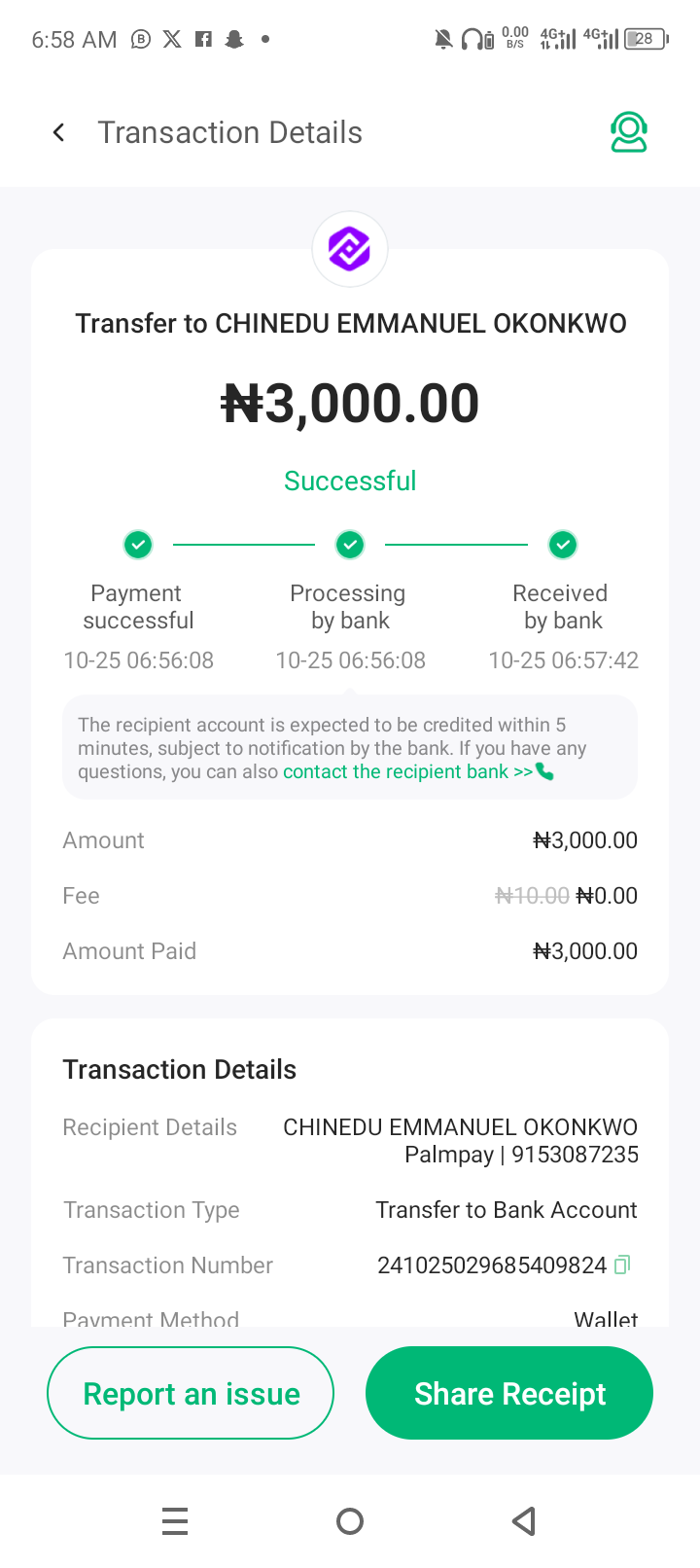Tap the transaction number 241025029685409824
Image resolution: width=700 pixels, height=1568 pixels.
point(492,1265)
